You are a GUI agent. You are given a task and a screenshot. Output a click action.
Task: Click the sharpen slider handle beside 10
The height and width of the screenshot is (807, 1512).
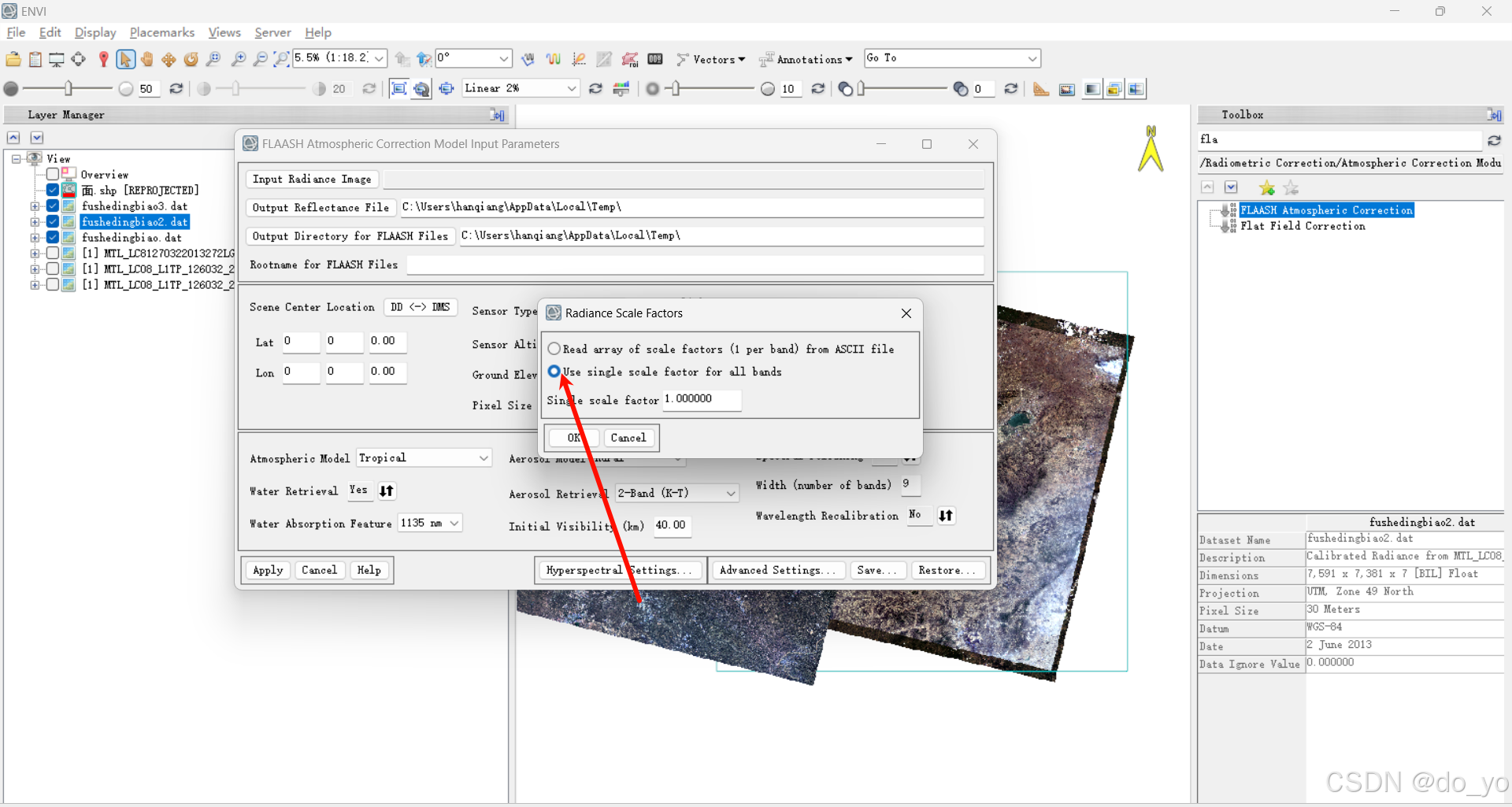tap(676, 88)
